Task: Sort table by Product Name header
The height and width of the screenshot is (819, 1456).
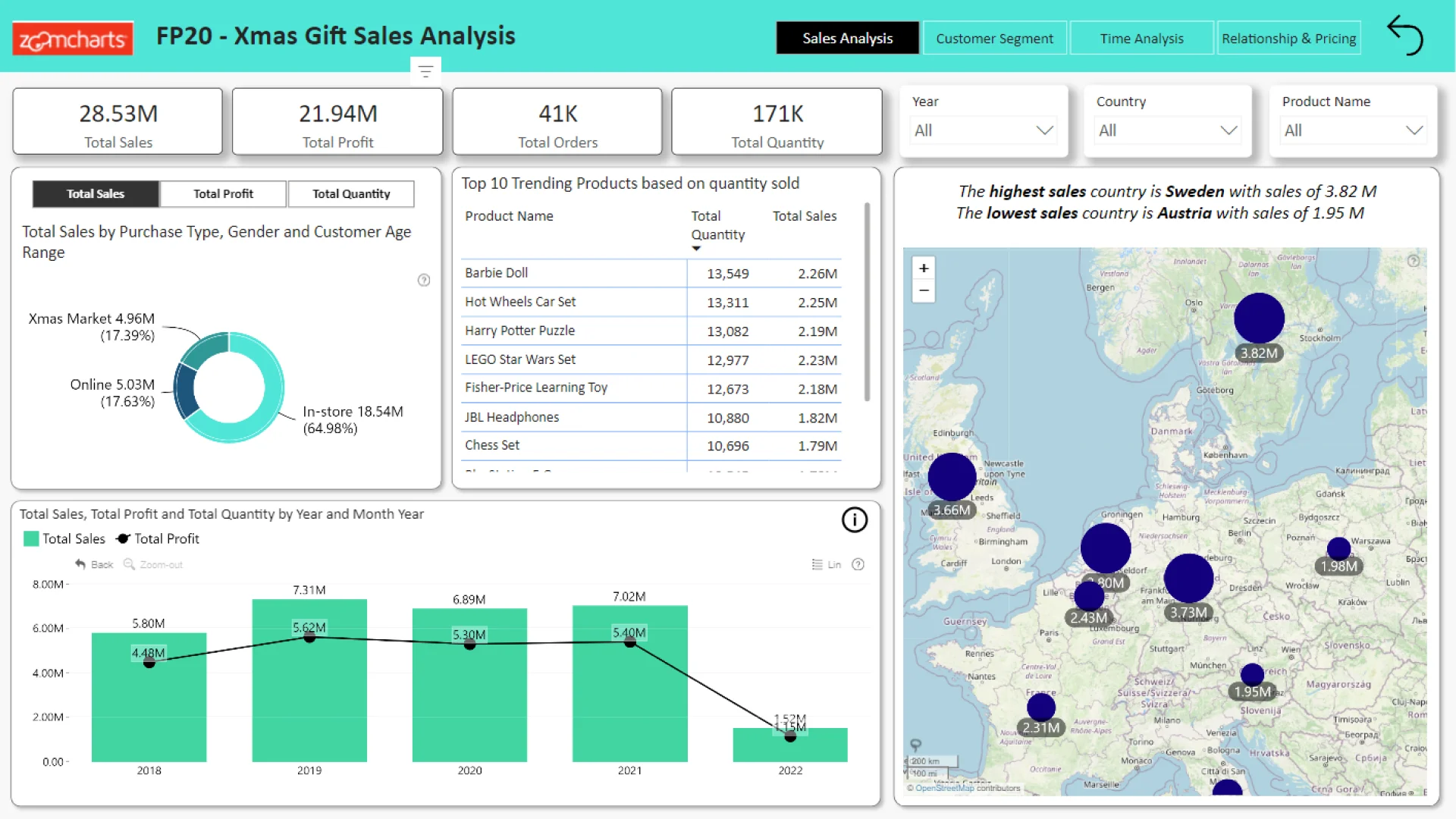Action: tap(509, 216)
